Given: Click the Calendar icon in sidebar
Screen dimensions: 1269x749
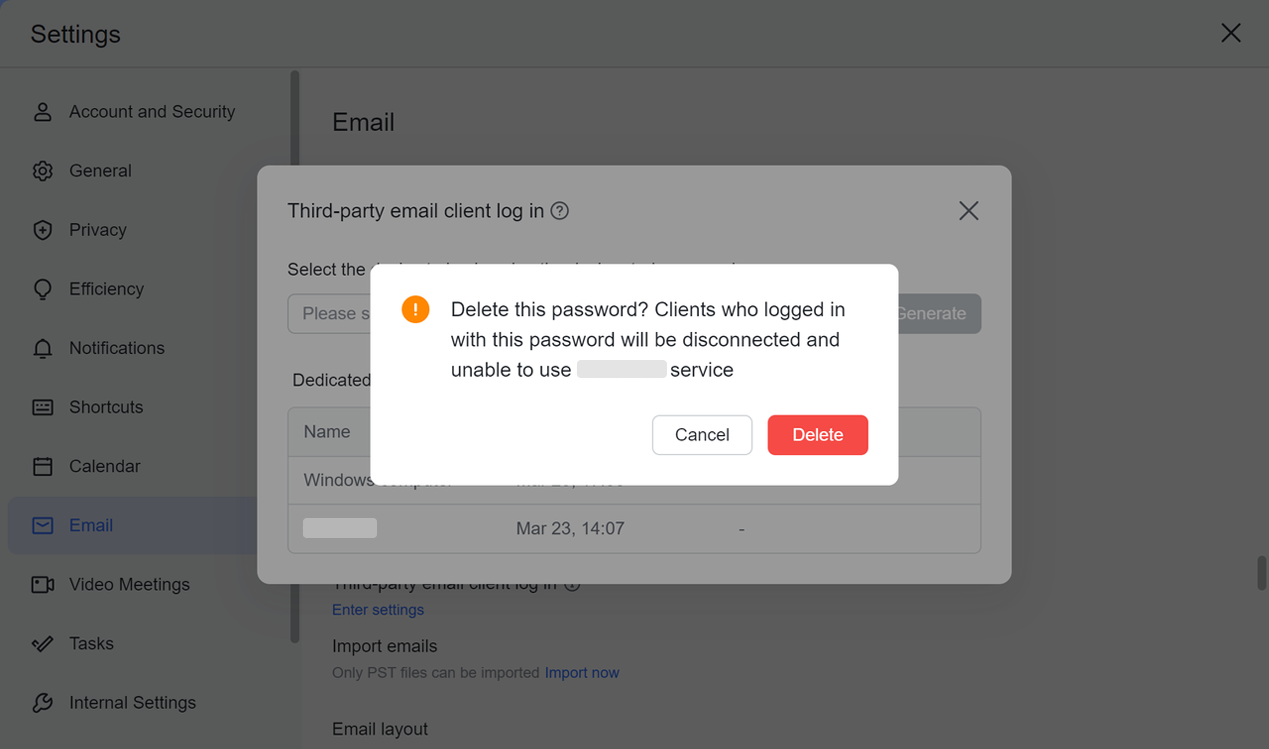Looking at the screenshot, I should tap(42, 466).
